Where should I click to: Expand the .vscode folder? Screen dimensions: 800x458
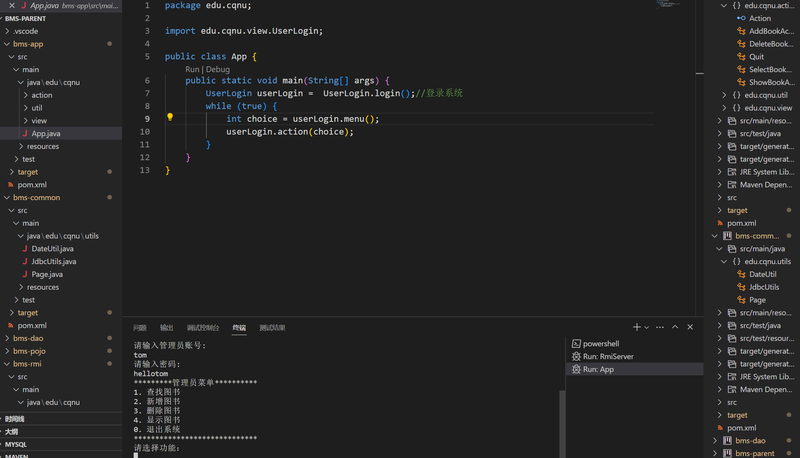[x=7, y=31]
